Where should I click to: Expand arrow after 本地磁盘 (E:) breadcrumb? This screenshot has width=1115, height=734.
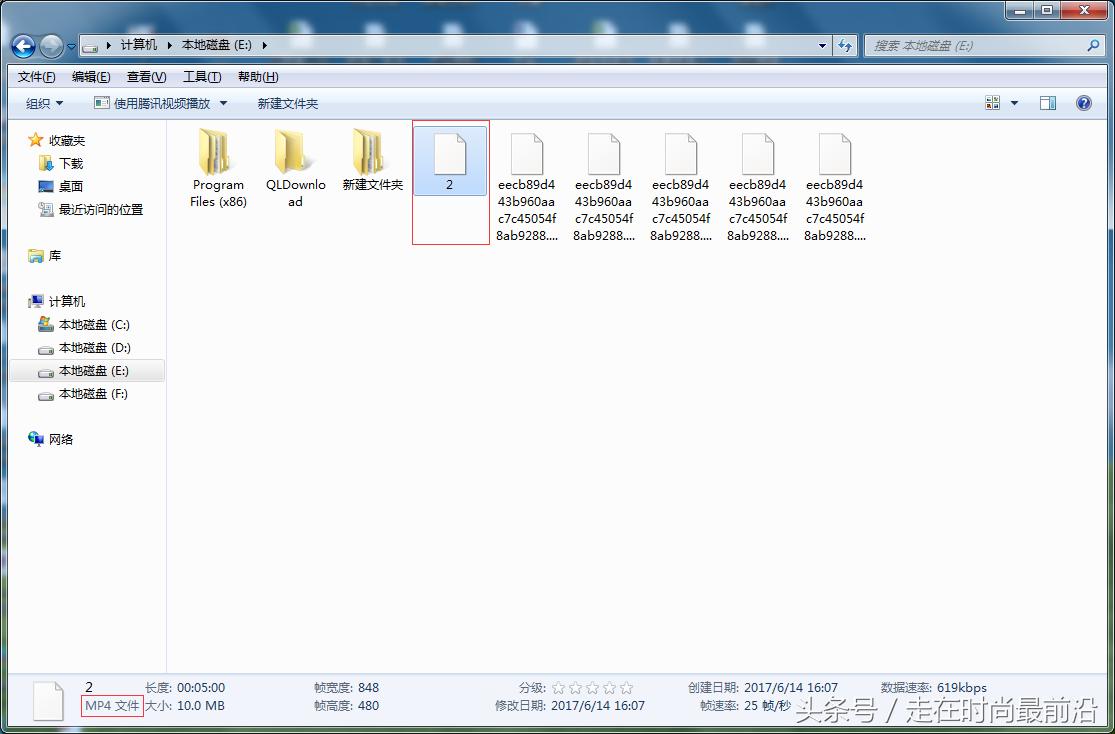coord(265,45)
